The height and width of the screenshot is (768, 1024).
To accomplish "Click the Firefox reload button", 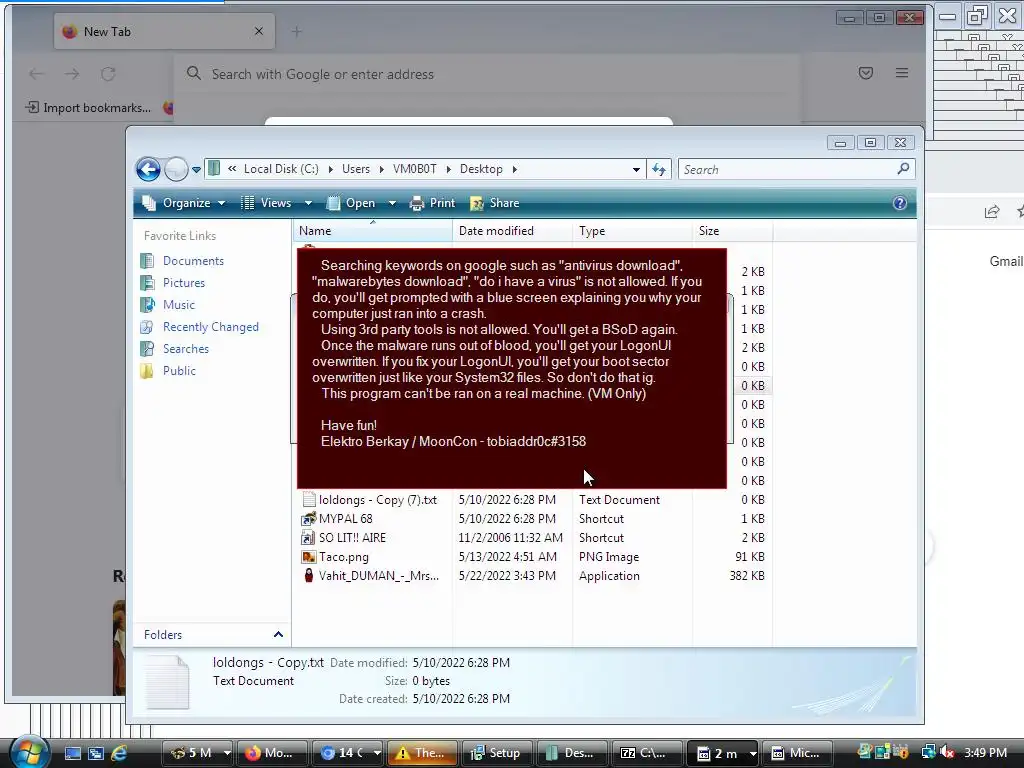I will point(108,74).
